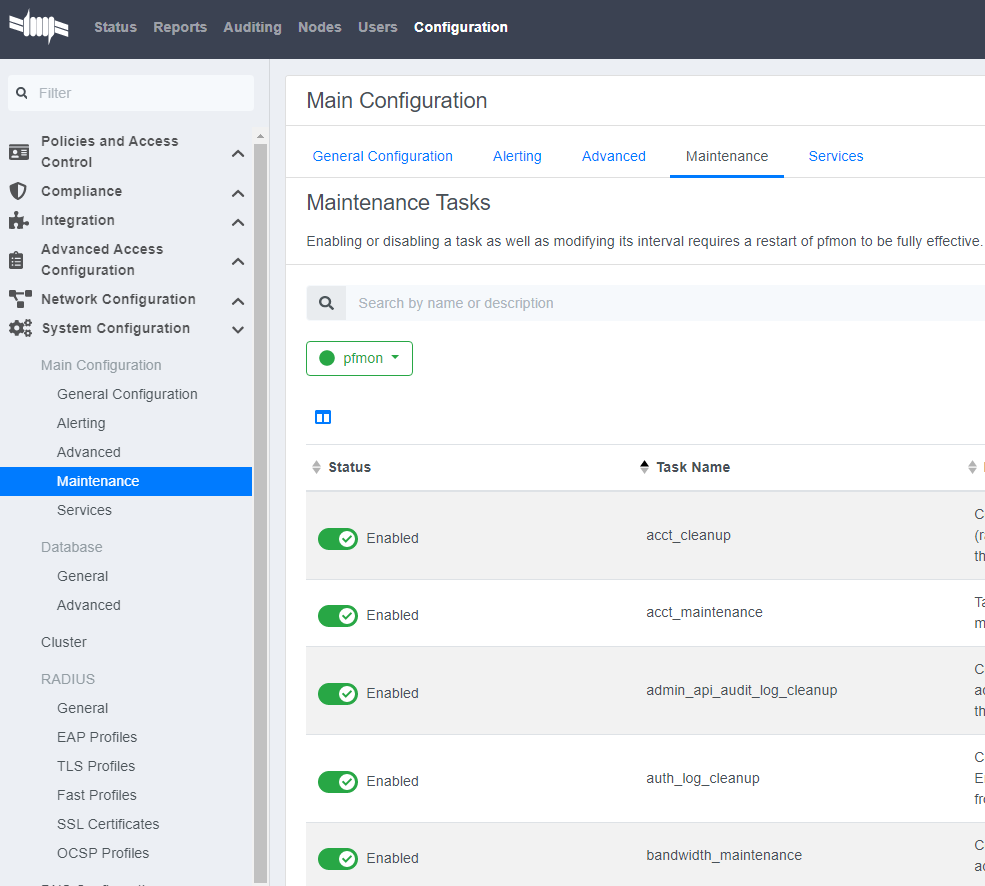Click the sidebar vertical scrollbar
The height and width of the screenshot is (886, 985).
[260, 500]
